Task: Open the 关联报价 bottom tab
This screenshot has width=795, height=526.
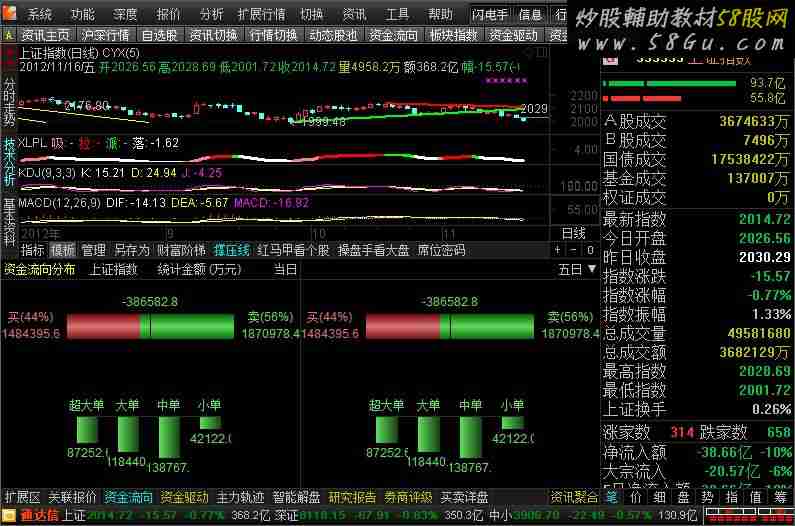Action: tap(72, 497)
